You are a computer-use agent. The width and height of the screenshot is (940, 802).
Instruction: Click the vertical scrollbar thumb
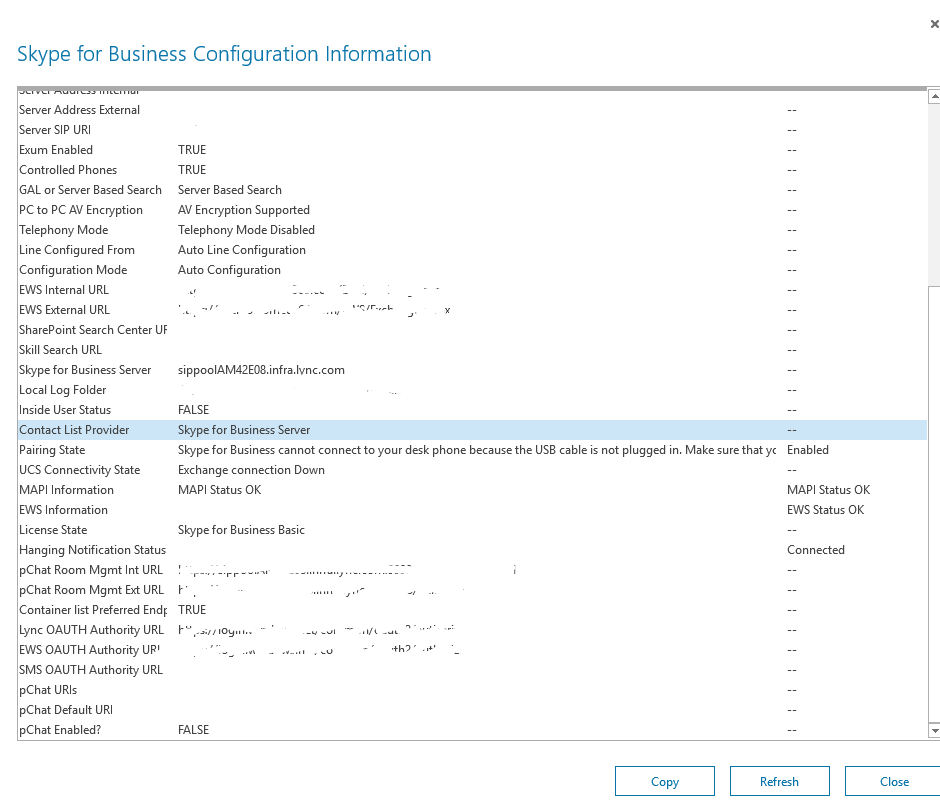934,503
